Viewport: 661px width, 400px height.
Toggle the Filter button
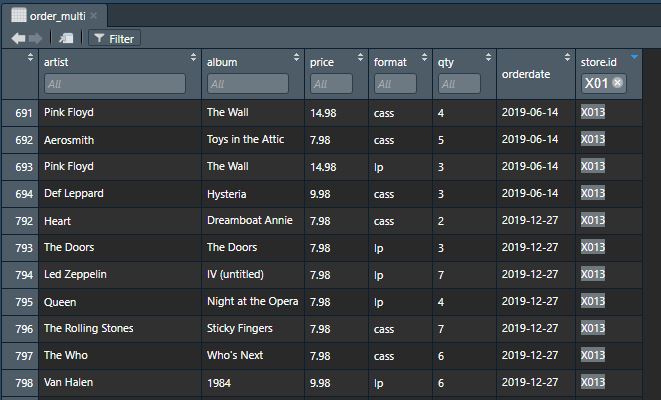[114, 39]
